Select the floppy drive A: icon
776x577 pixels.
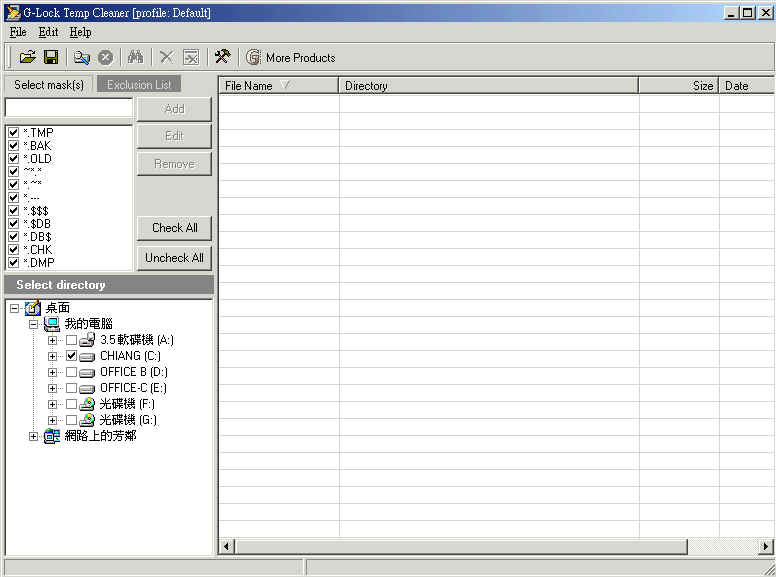click(x=87, y=340)
